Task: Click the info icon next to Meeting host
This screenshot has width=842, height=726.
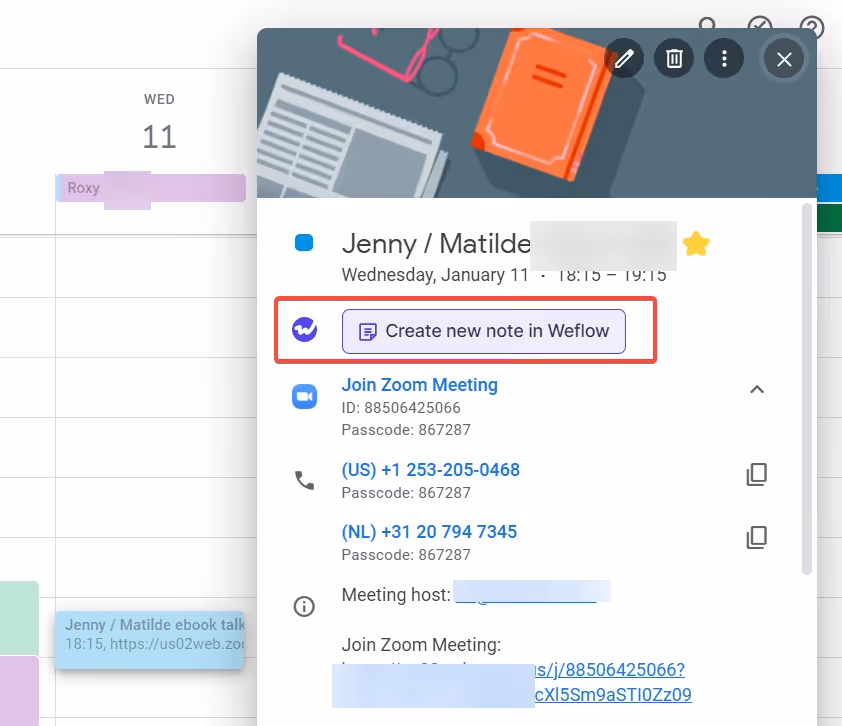Action: pos(304,606)
